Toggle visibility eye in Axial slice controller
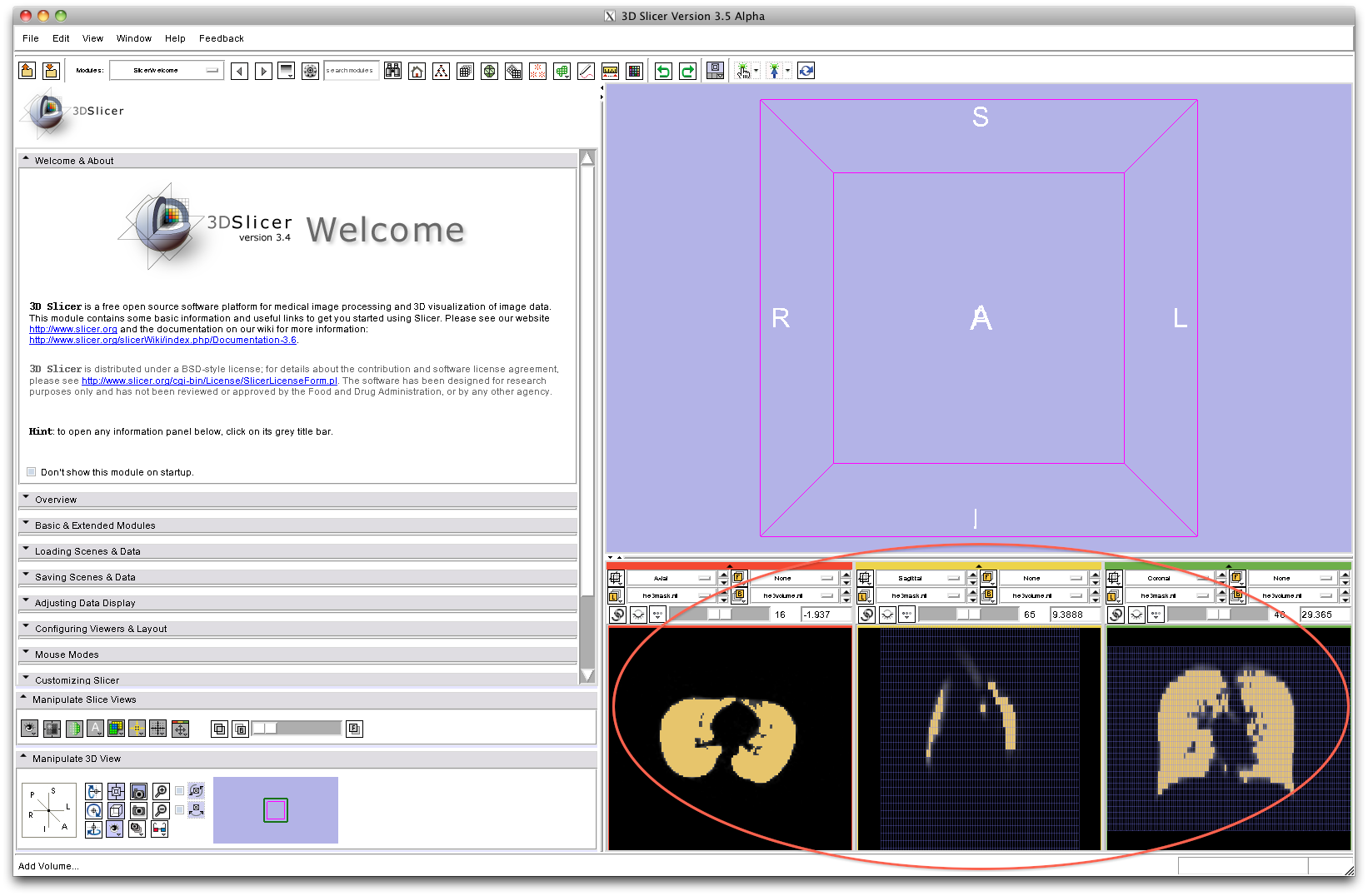Image resolution: width=1368 pixels, height=896 pixels. pyautogui.click(x=637, y=615)
